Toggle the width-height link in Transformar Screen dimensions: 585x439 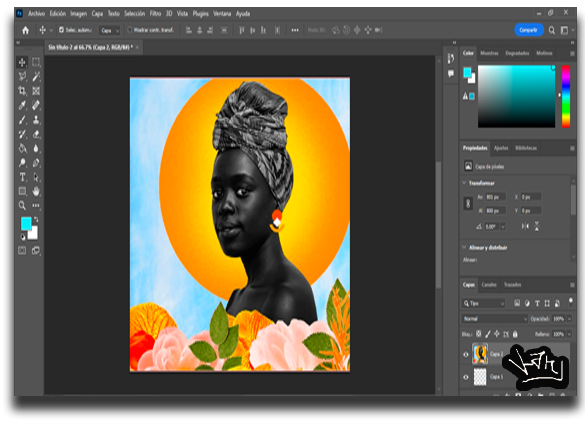468,204
